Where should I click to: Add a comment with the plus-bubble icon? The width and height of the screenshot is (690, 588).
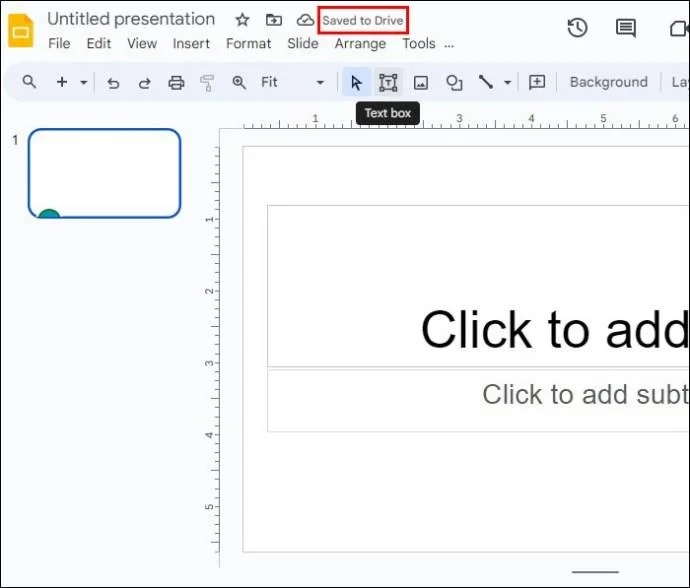(x=537, y=82)
